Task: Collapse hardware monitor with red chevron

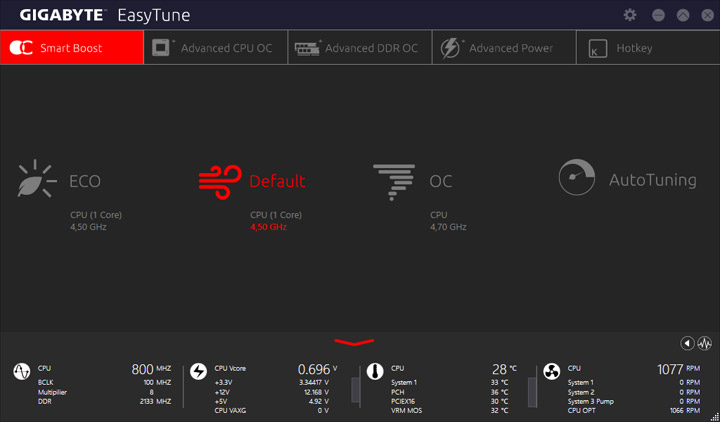Action: coord(354,342)
